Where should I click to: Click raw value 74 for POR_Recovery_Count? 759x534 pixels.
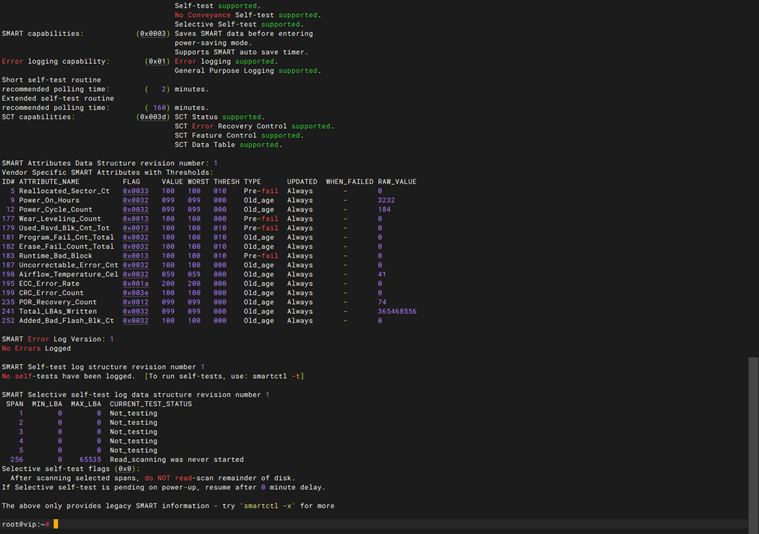(382, 302)
